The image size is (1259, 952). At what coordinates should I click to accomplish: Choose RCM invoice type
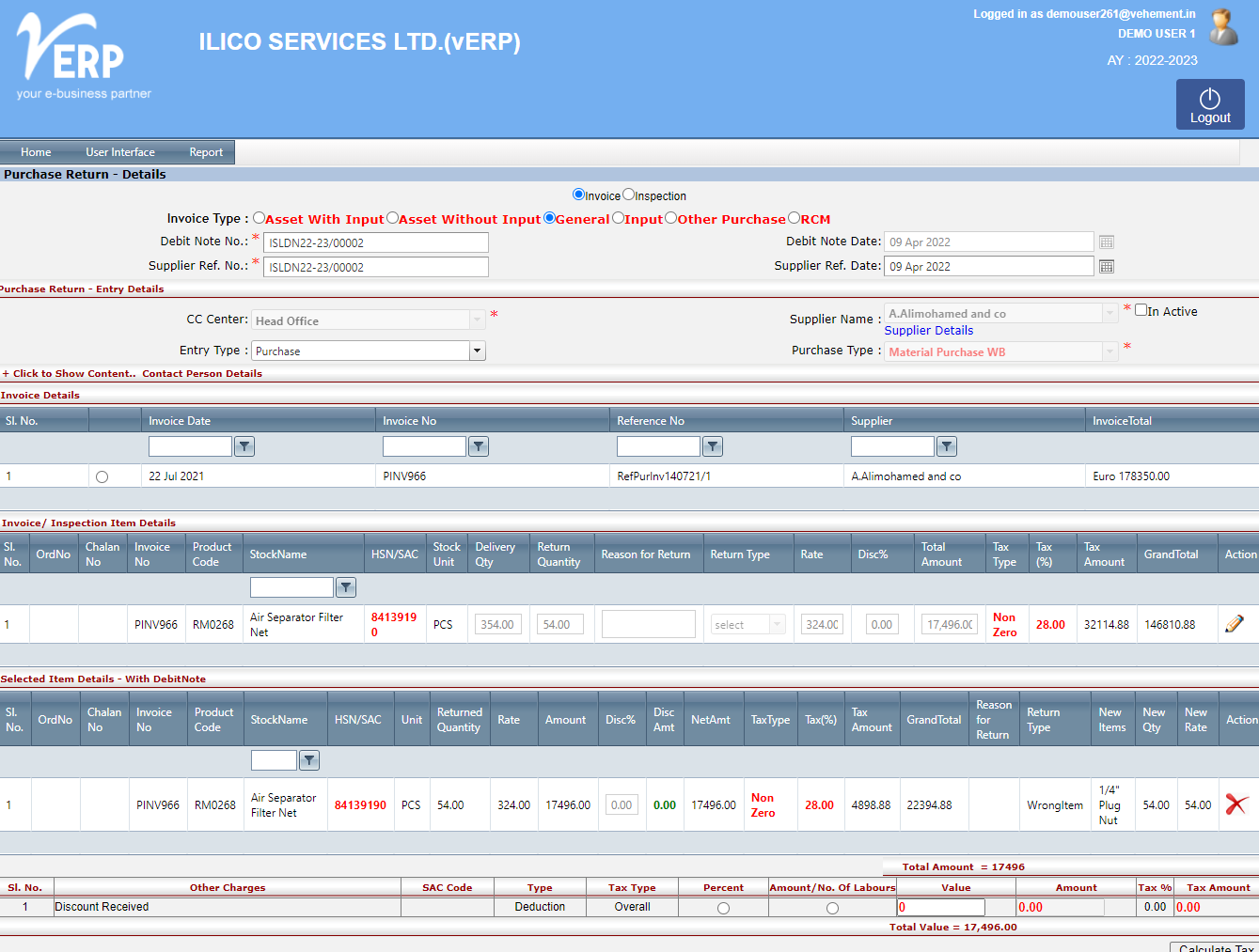(x=794, y=218)
